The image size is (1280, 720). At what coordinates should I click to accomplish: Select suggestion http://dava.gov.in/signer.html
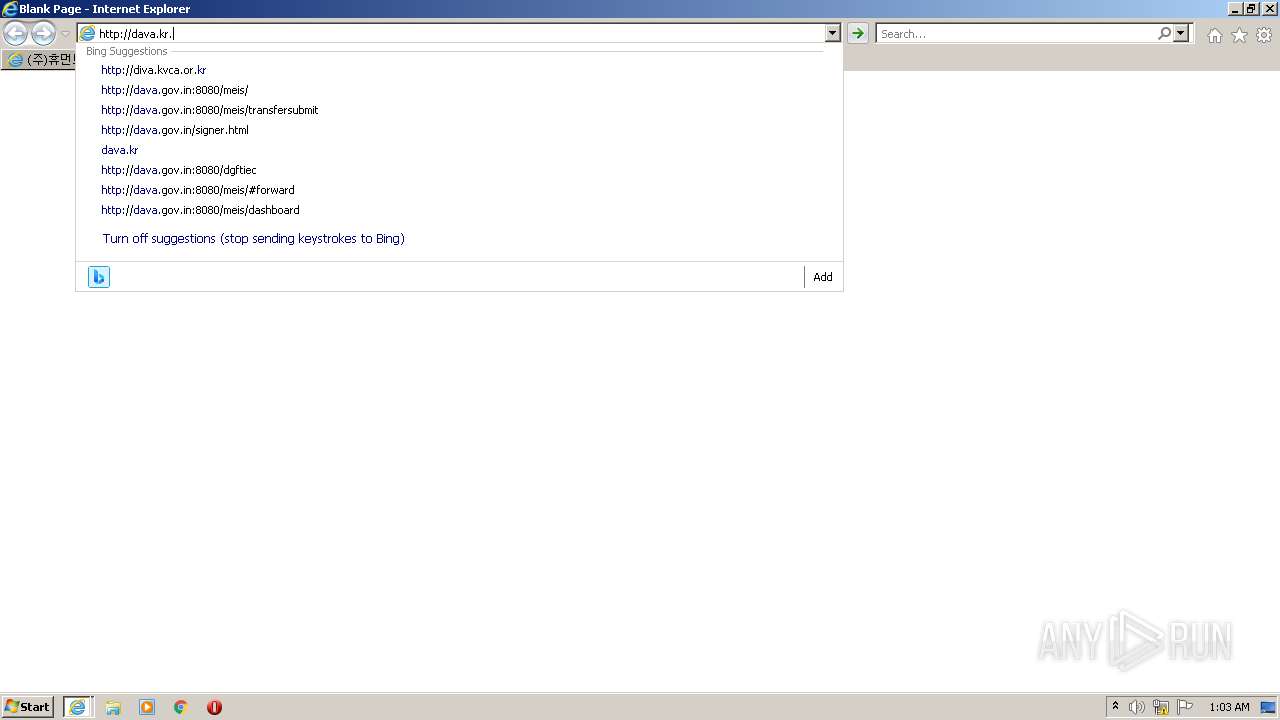(174, 130)
